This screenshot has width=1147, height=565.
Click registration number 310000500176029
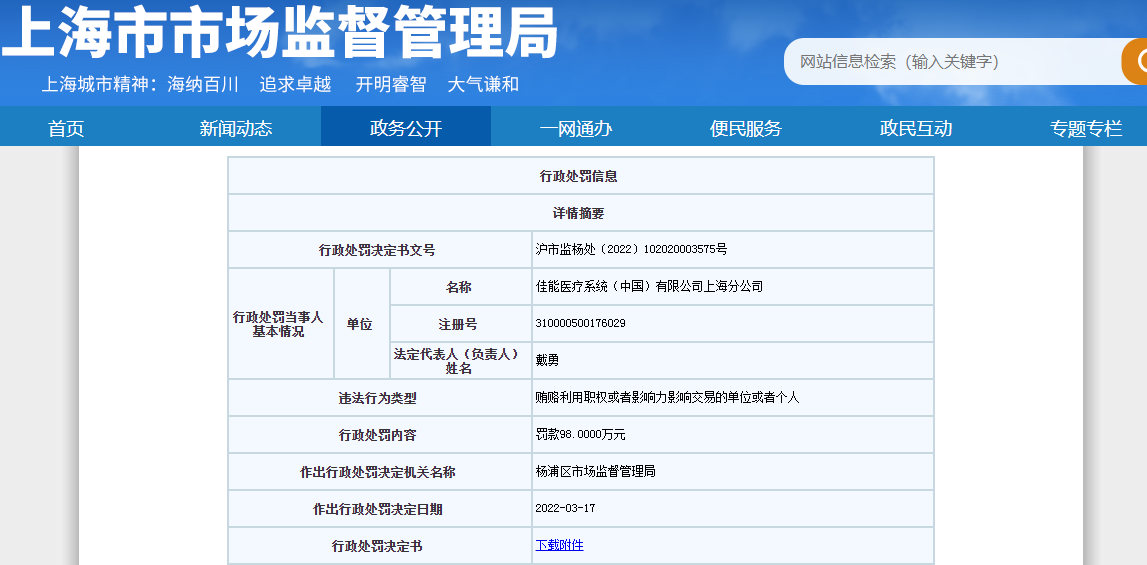click(581, 324)
